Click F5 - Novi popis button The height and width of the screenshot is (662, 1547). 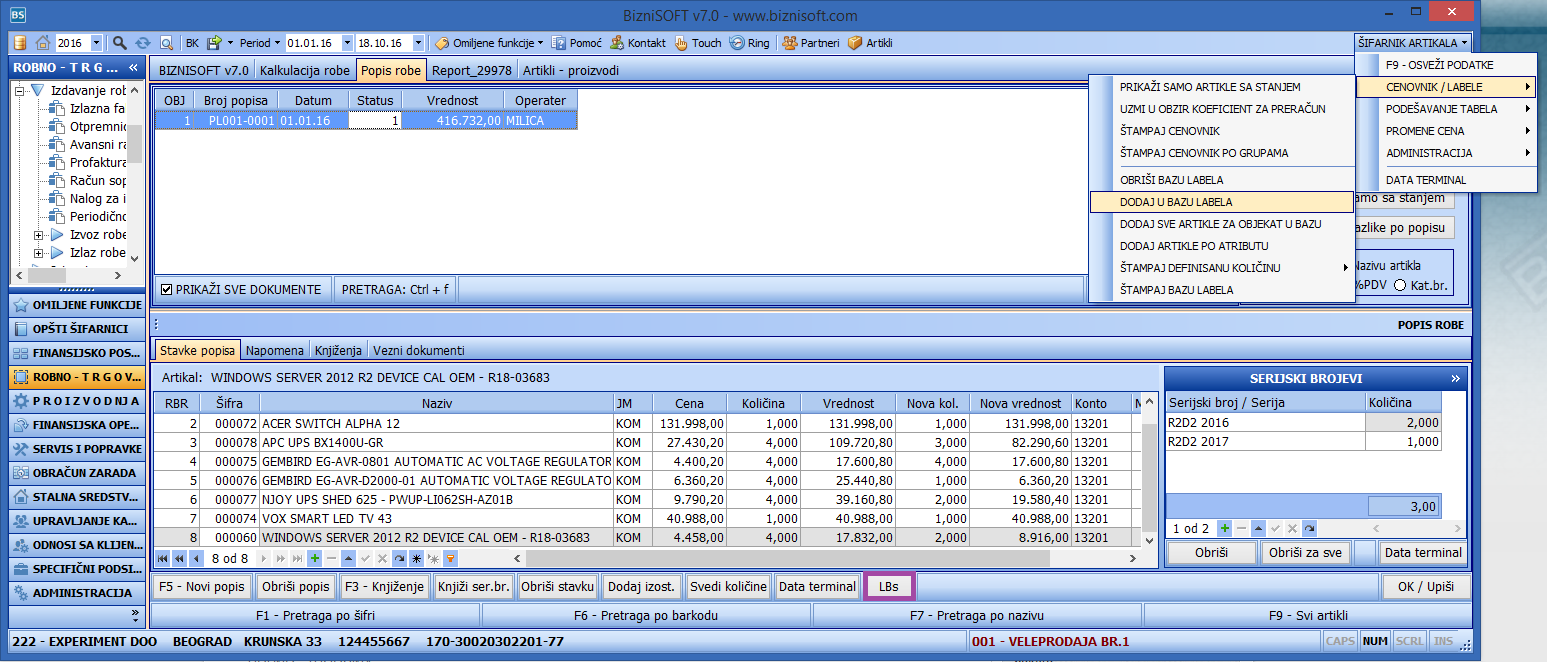[x=201, y=586]
